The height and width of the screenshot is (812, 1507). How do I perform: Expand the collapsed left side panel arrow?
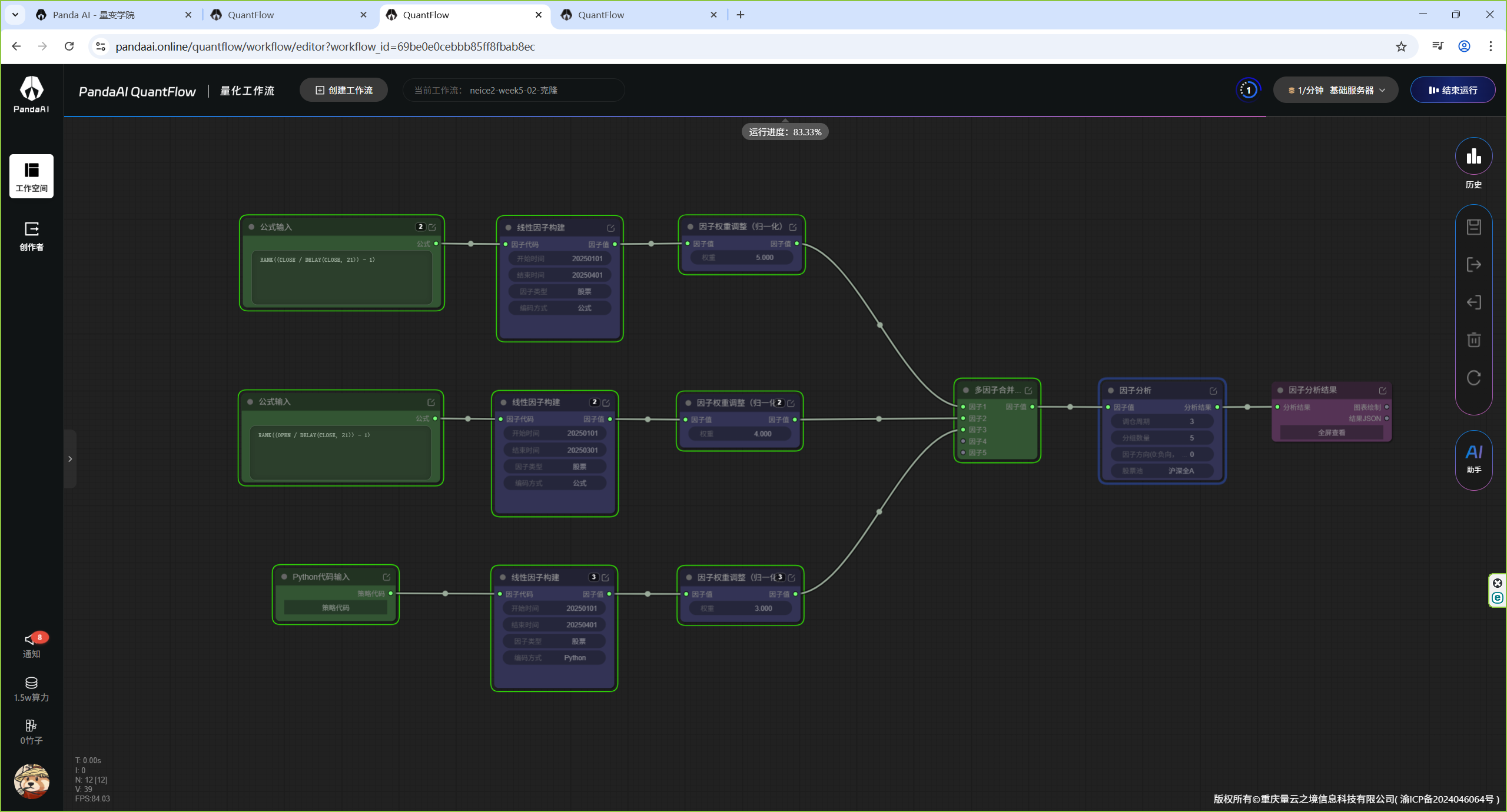(70, 459)
